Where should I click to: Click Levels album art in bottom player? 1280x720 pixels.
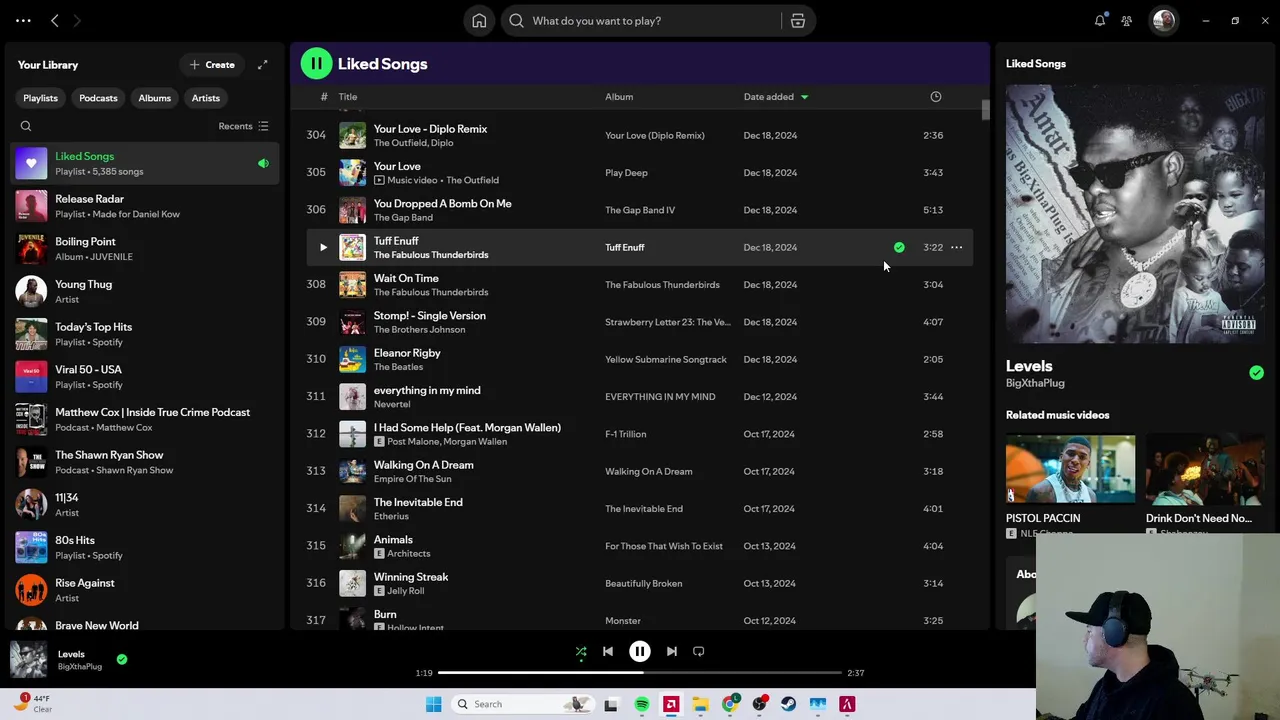click(28, 659)
